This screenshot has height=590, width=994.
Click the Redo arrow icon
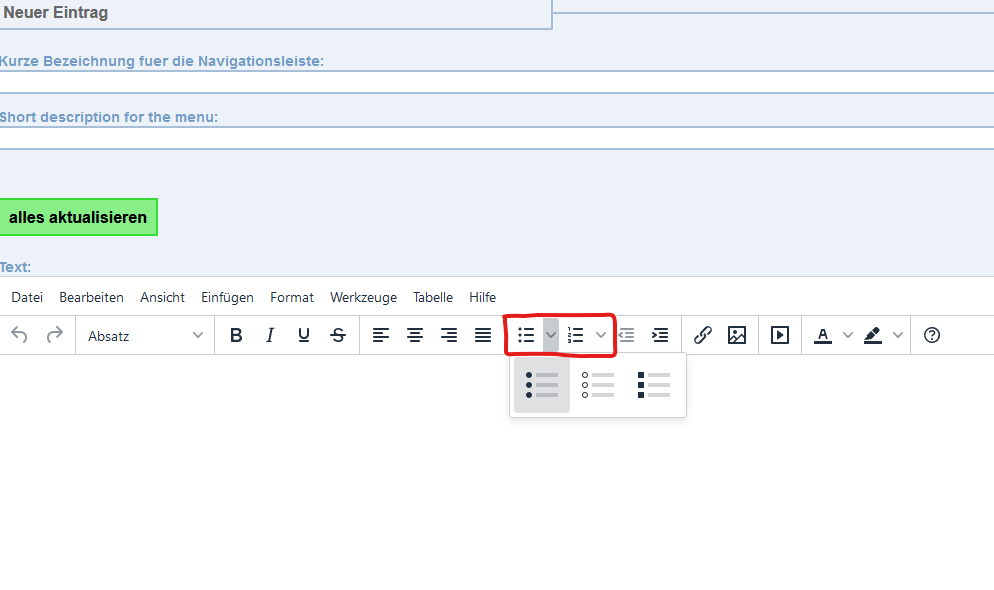coord(55,335)
